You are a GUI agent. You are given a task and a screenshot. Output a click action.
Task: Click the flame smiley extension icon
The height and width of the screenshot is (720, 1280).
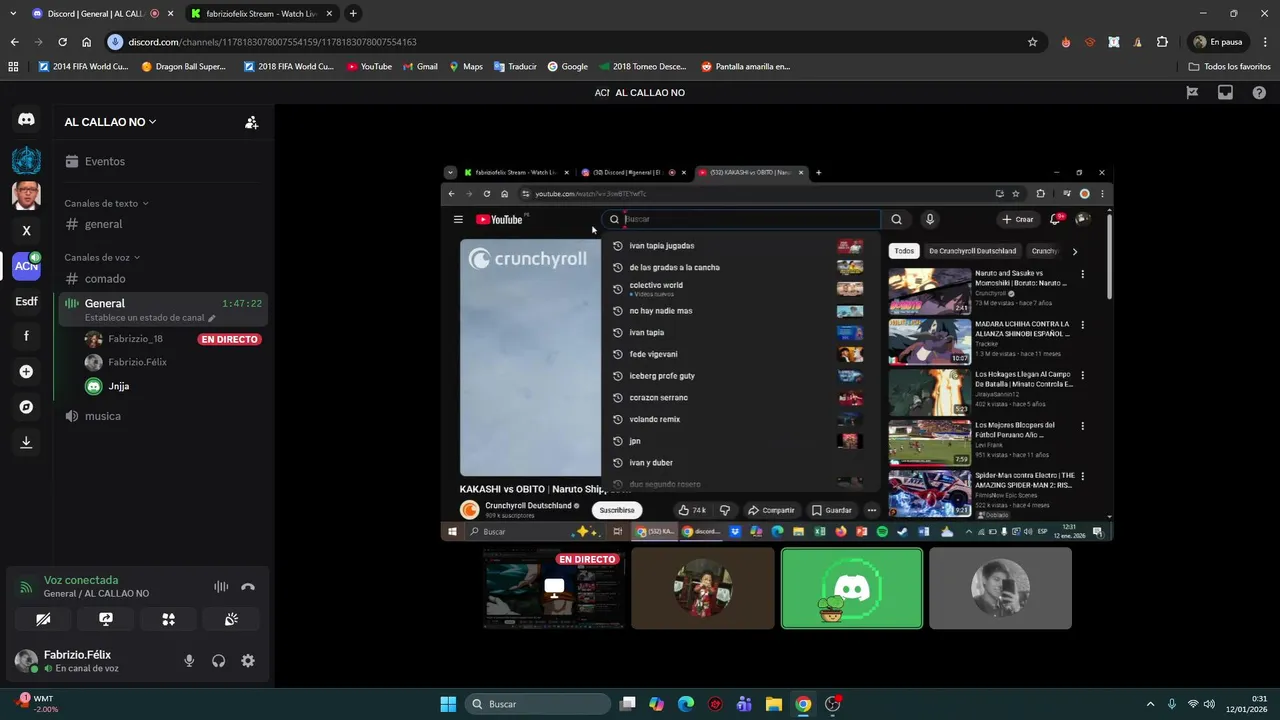[1066, 42]
